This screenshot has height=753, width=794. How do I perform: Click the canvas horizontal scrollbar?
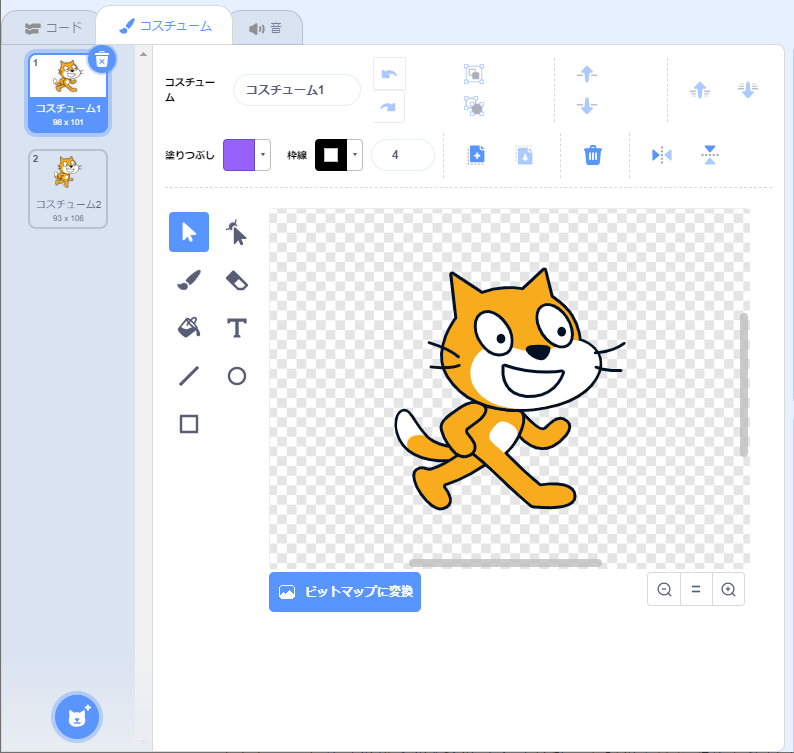tap(505, 563)
